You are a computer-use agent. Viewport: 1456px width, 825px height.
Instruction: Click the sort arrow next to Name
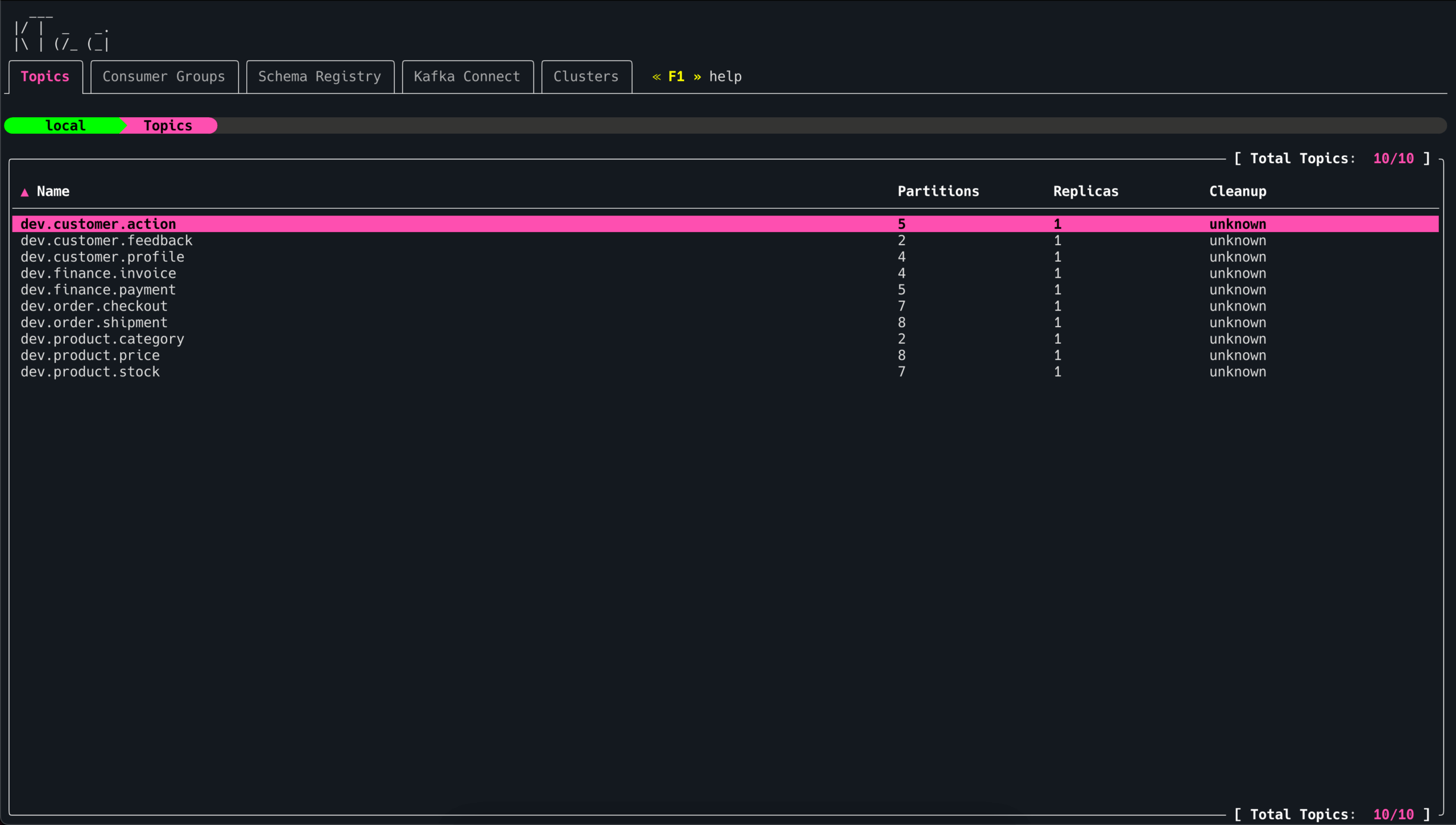tap(24, 192)
